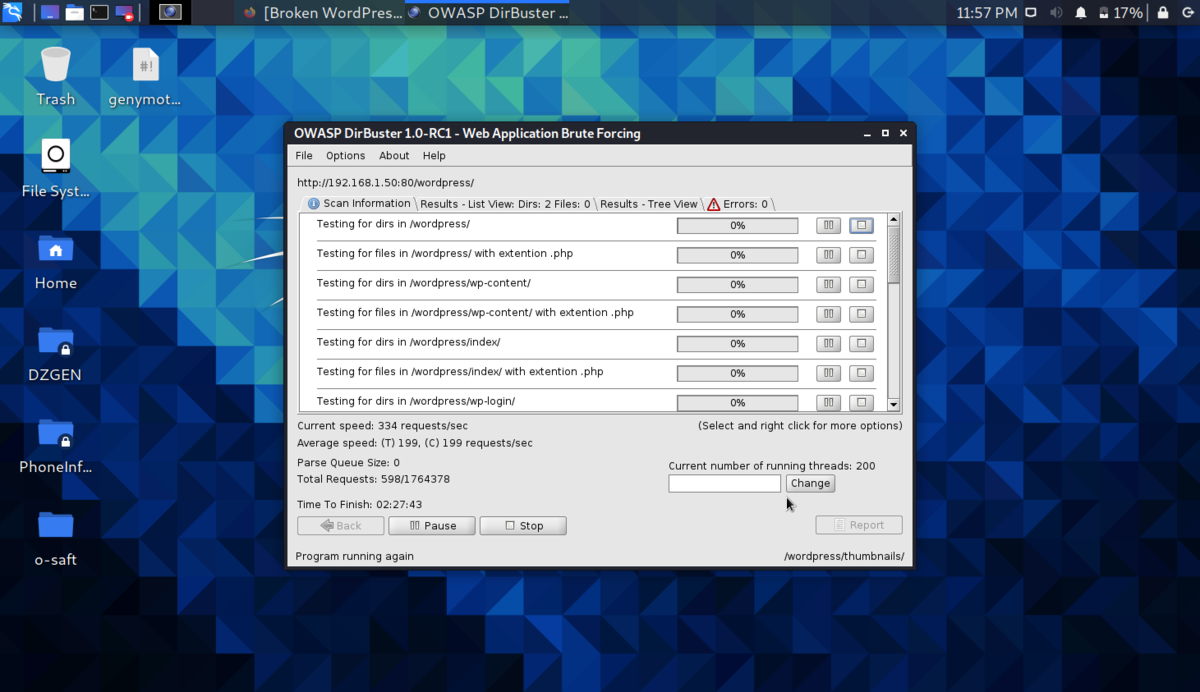Image resolution: width=1200 pixels, height=692 pixels.
Task: Click progress bar for /wordpress/ .php files
Action: 738,255
